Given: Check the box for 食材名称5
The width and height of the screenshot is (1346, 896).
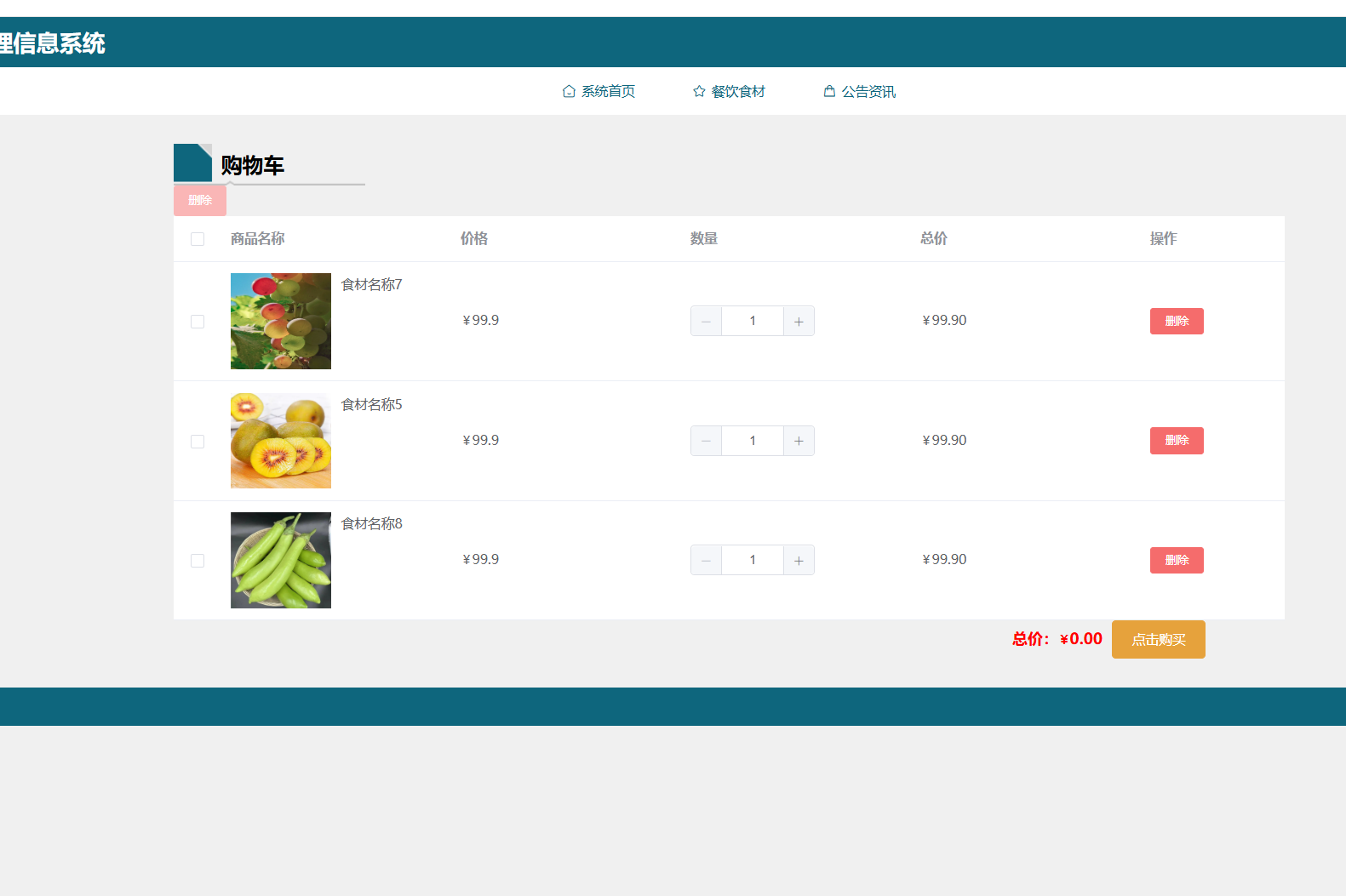Looking at the screenshot, I should point(198,442).
